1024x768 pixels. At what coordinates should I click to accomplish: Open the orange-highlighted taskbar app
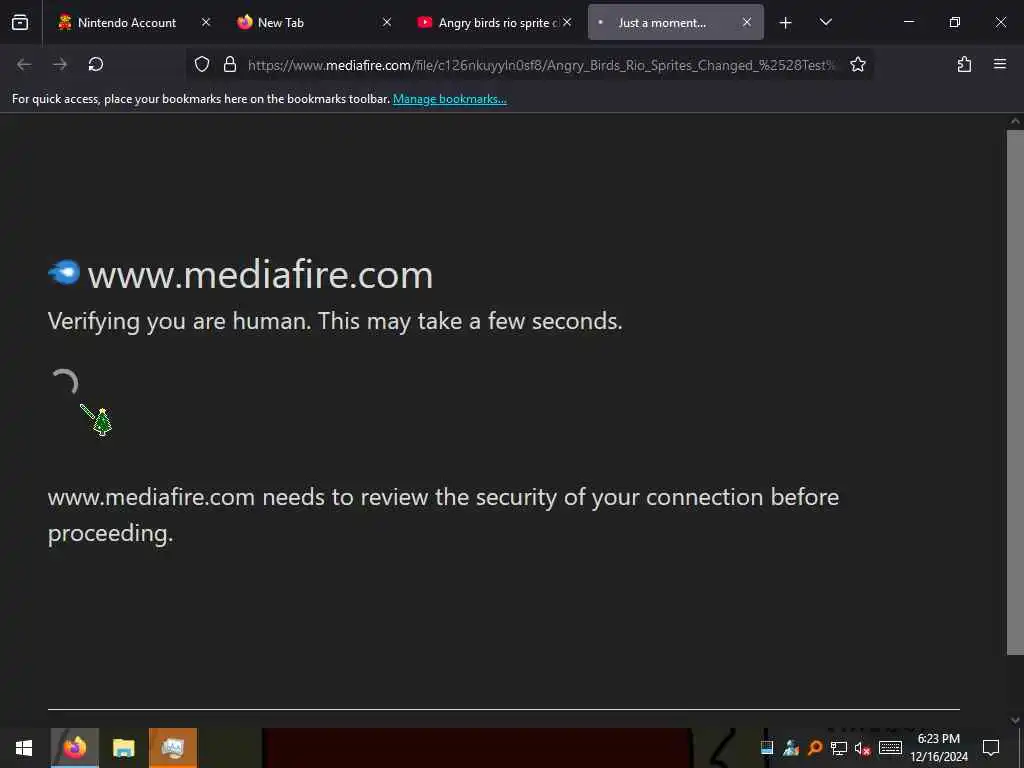[173, 748]
